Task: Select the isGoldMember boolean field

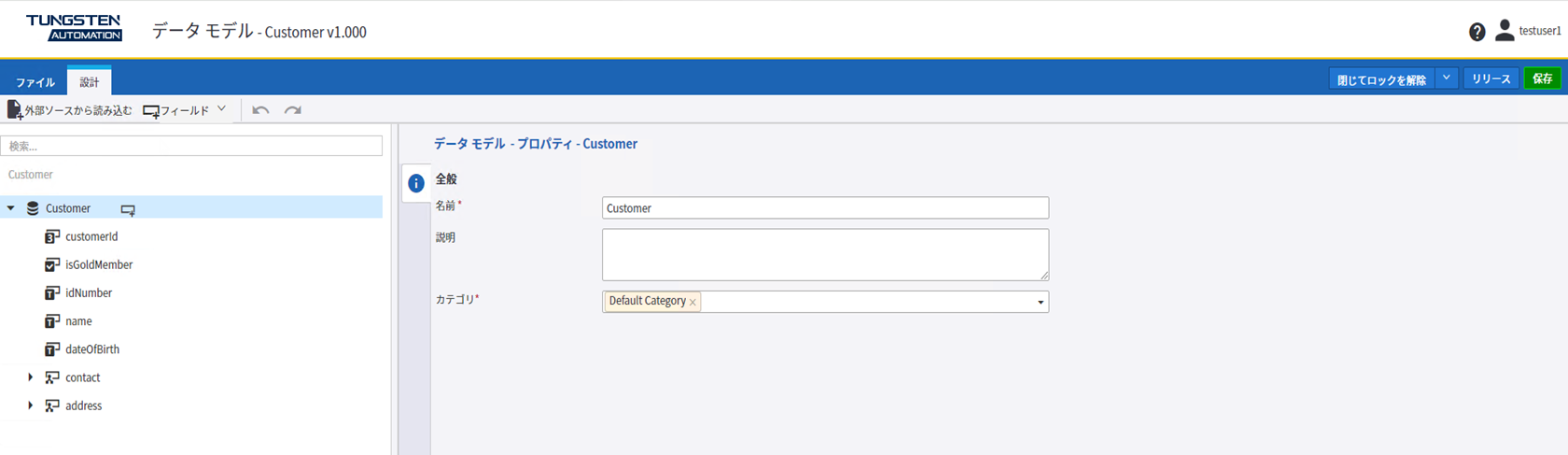Action: tap(99, 265)
